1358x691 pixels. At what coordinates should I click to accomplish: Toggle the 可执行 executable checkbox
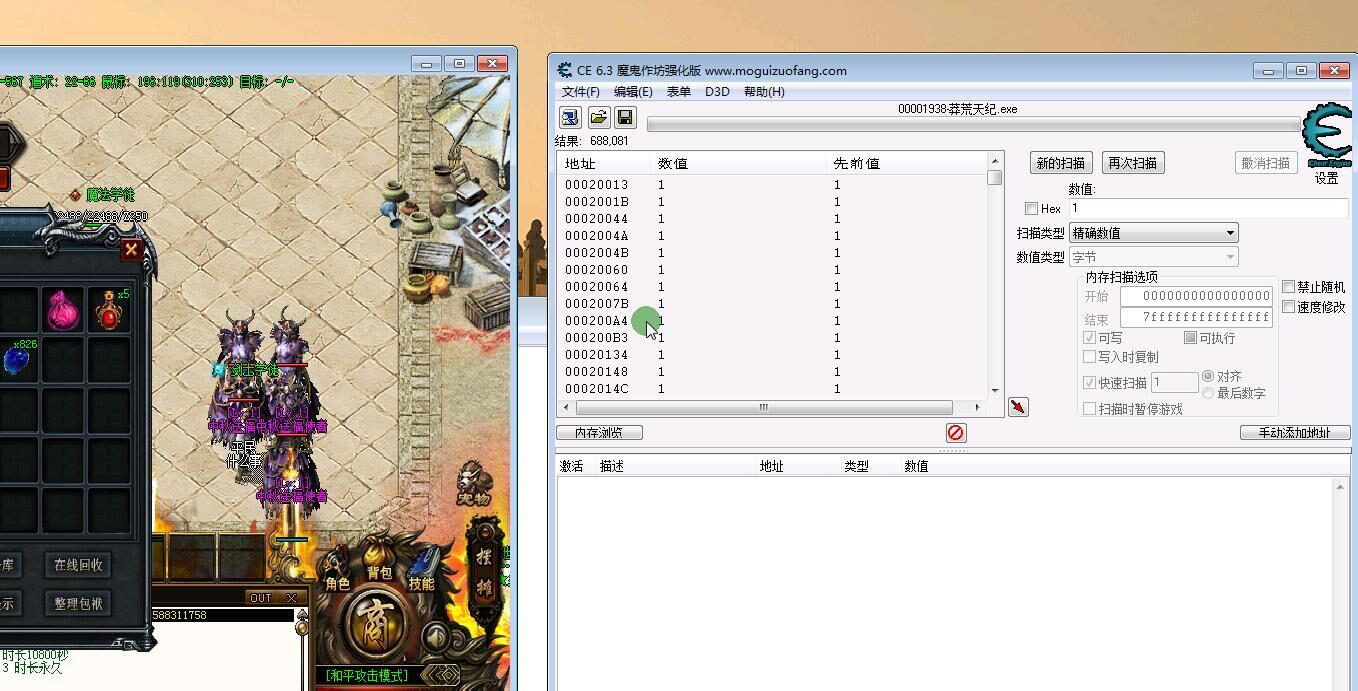[x=1190, y=338]
